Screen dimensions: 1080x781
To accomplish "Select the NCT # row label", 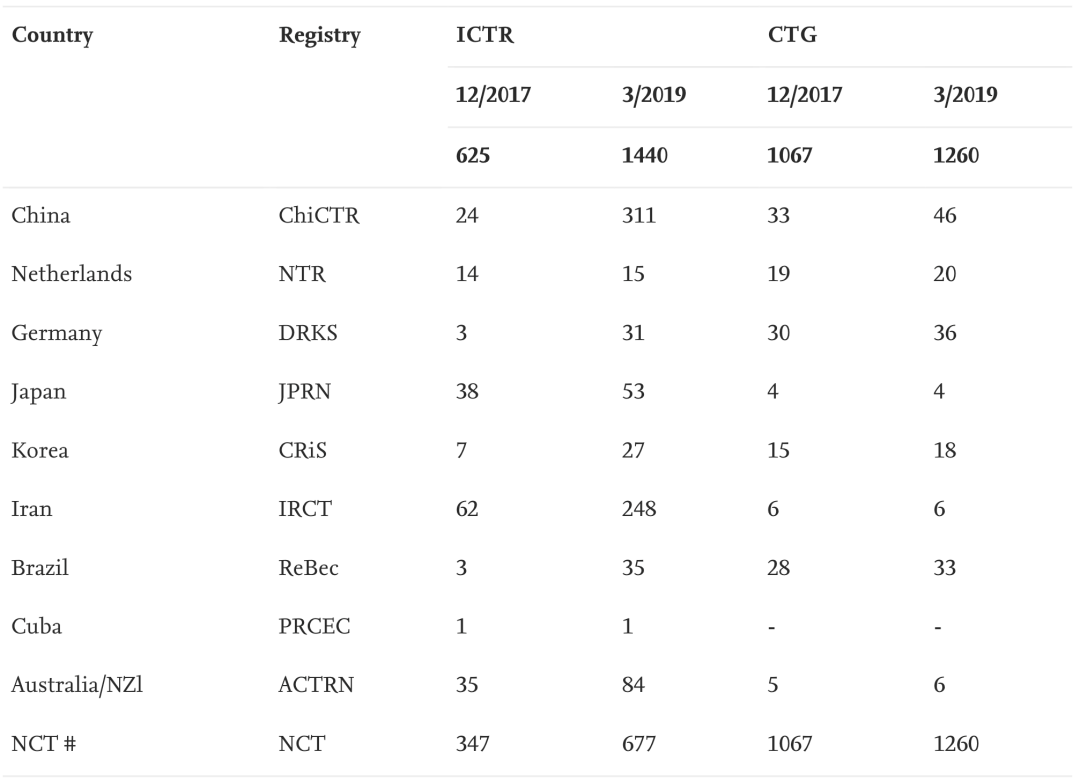I will click(43, 744).
